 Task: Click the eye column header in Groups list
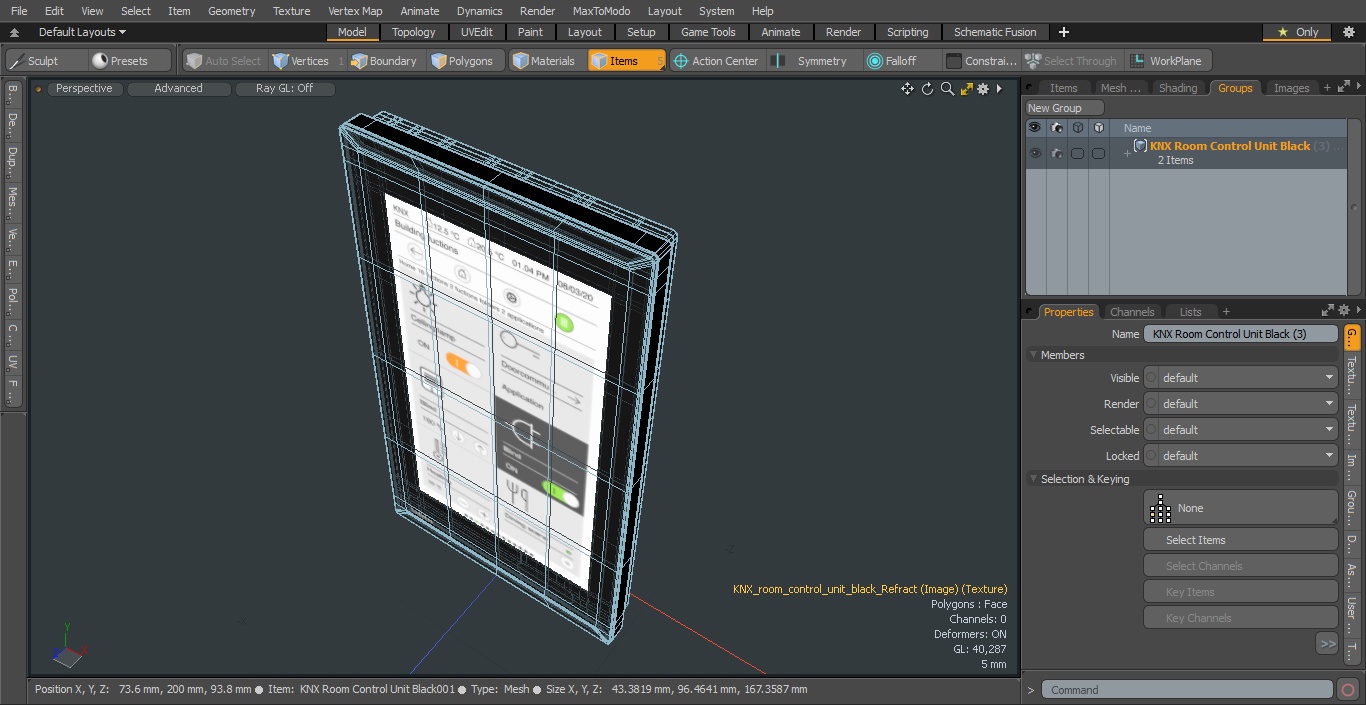[1035, 128]
